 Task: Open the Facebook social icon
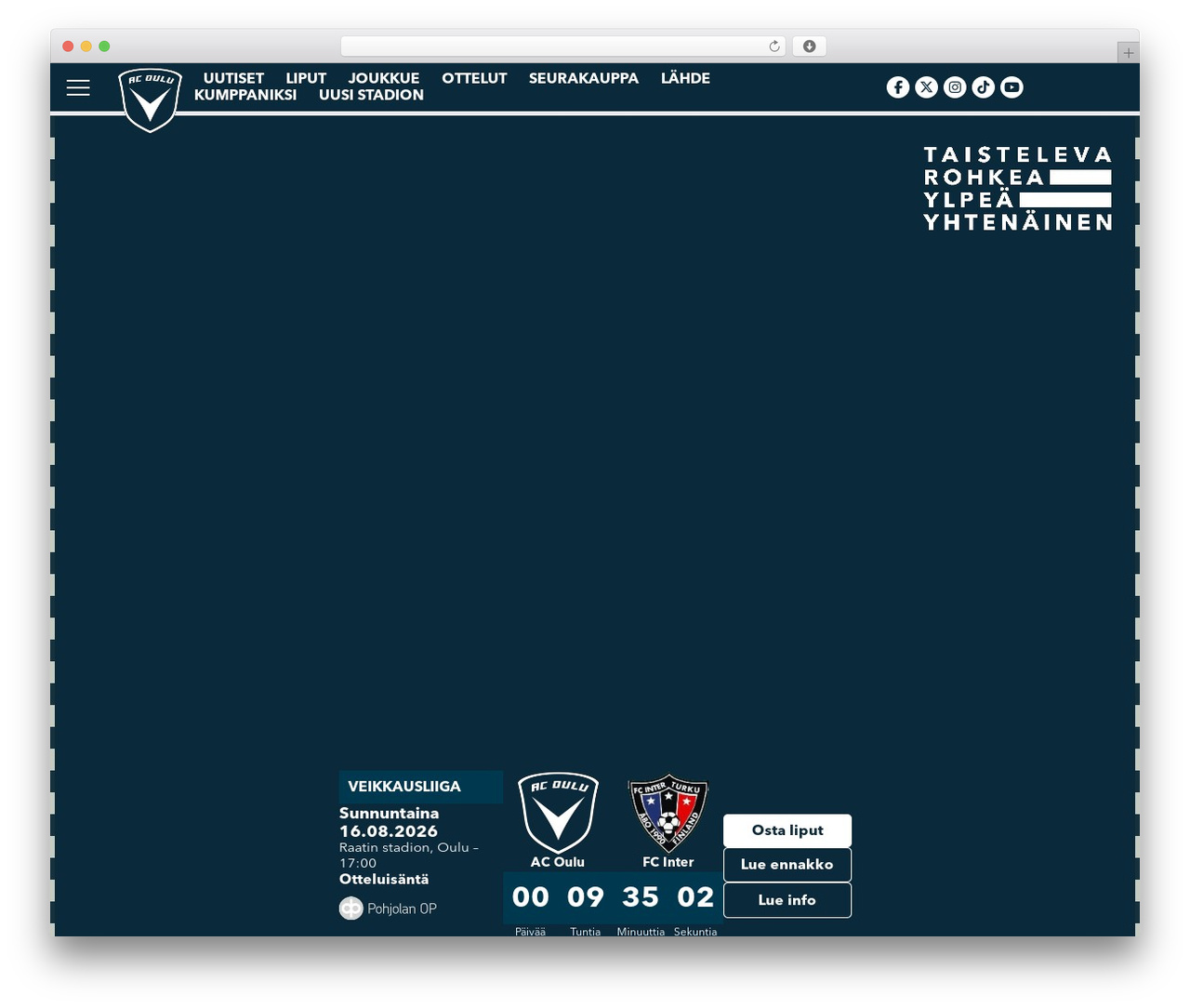tap(898, 87)
